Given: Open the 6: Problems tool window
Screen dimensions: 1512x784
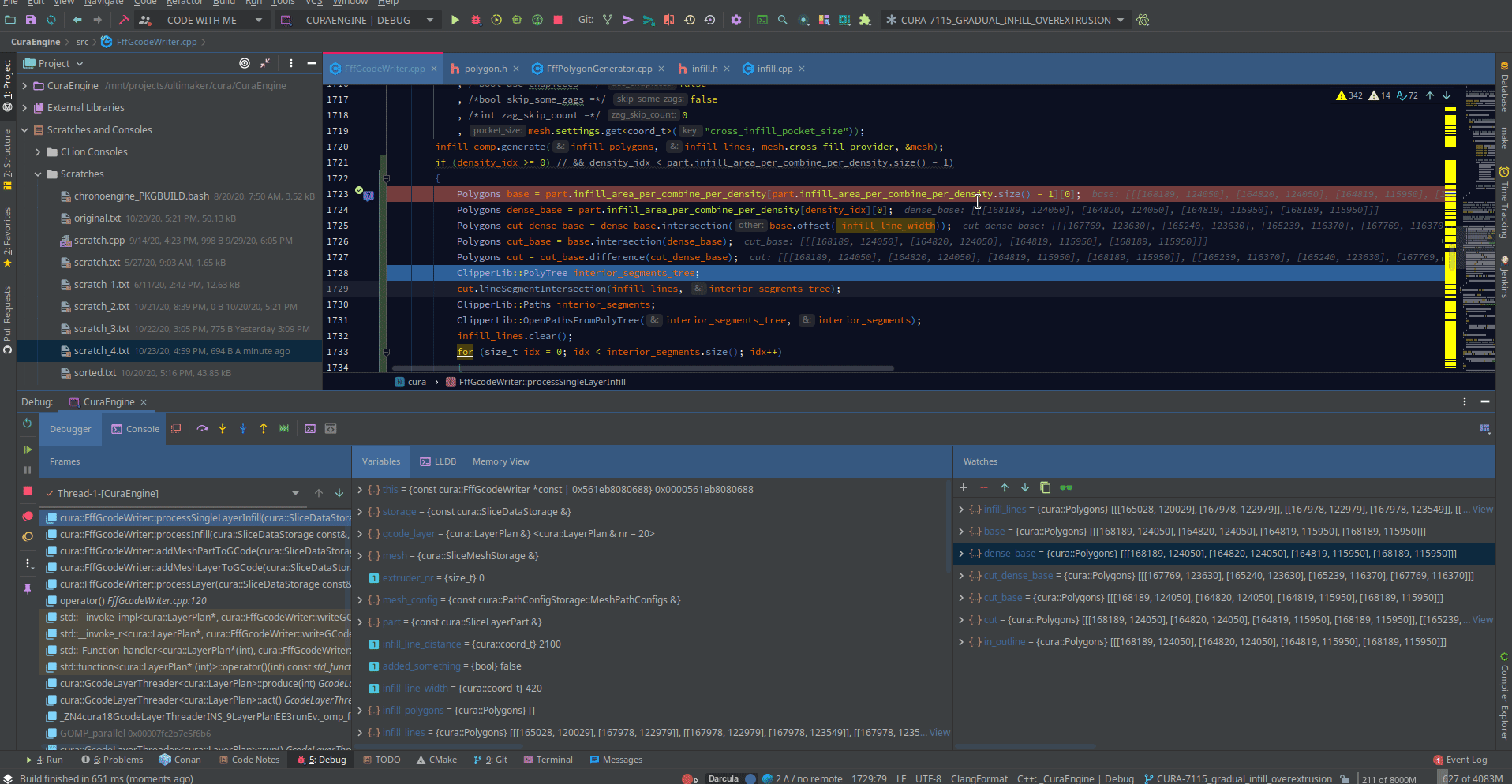Looking at the screenshot, I should pos(112,760).
